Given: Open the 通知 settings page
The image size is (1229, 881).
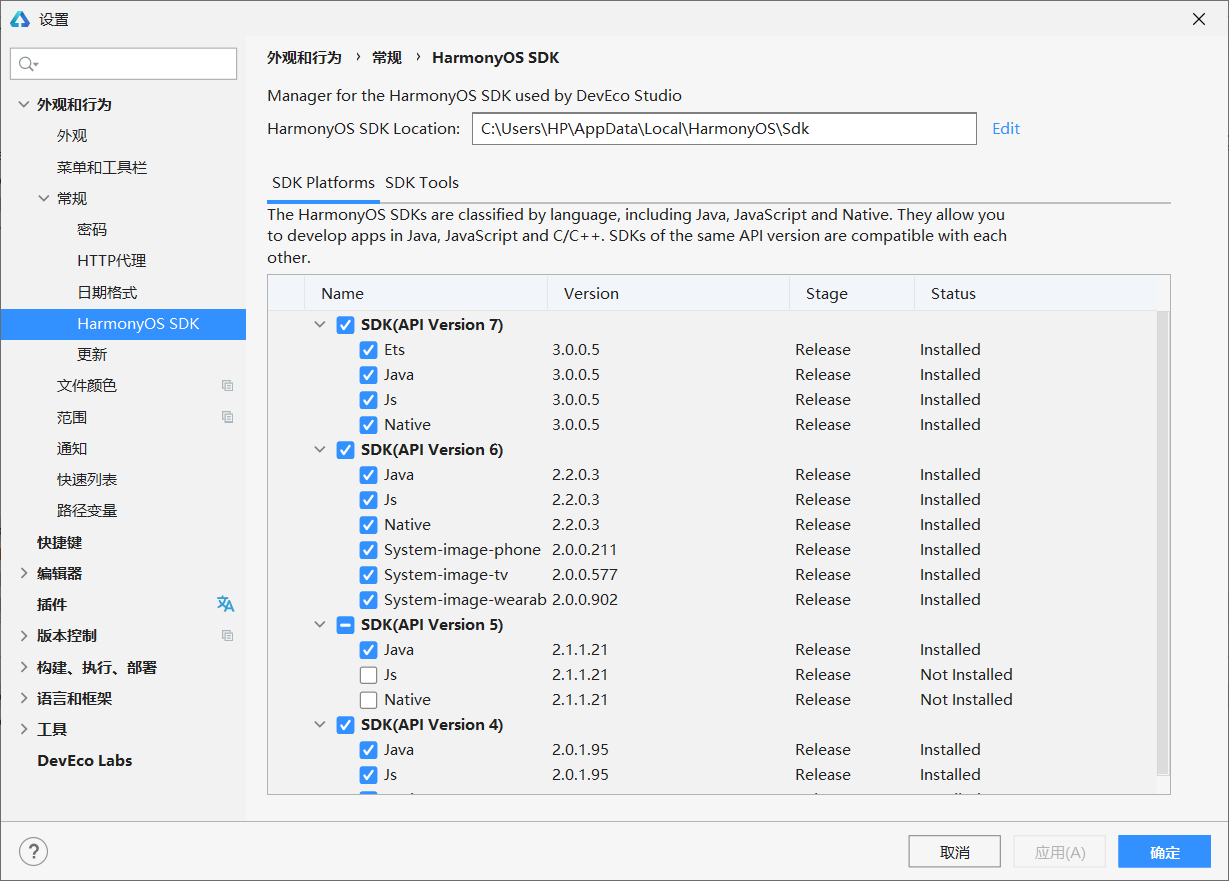Looking at the screenshot, I should pyautogui.click(x=72, y=448).
